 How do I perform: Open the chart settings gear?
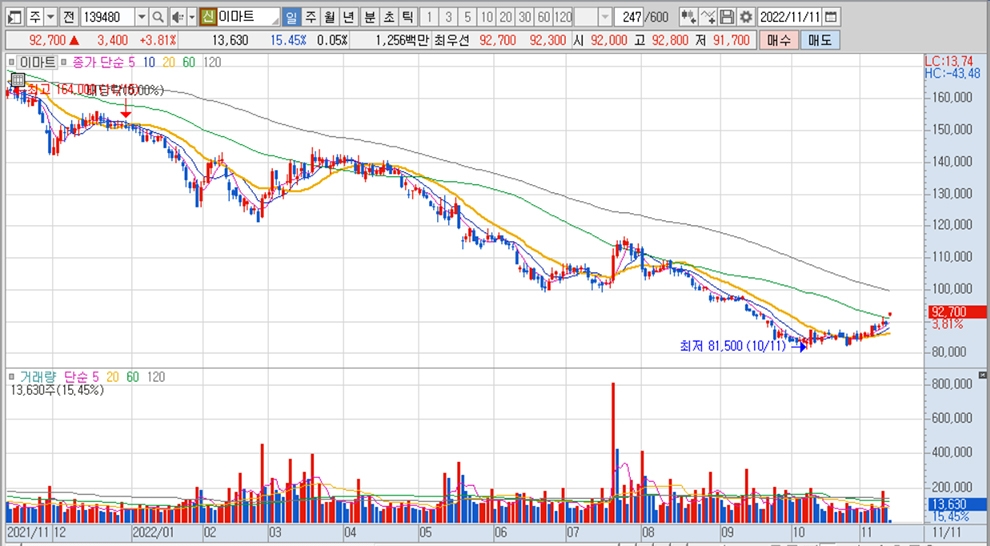tap(745, 17)
